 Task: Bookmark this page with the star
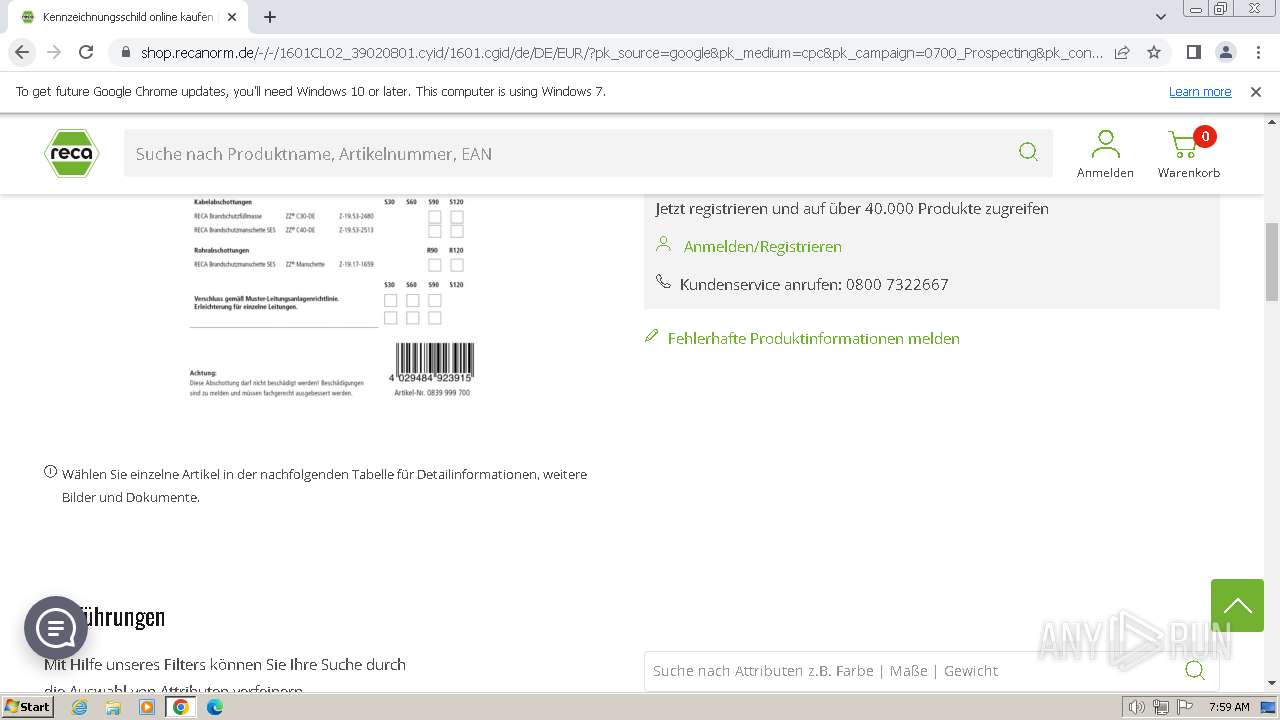[1154, 52]
